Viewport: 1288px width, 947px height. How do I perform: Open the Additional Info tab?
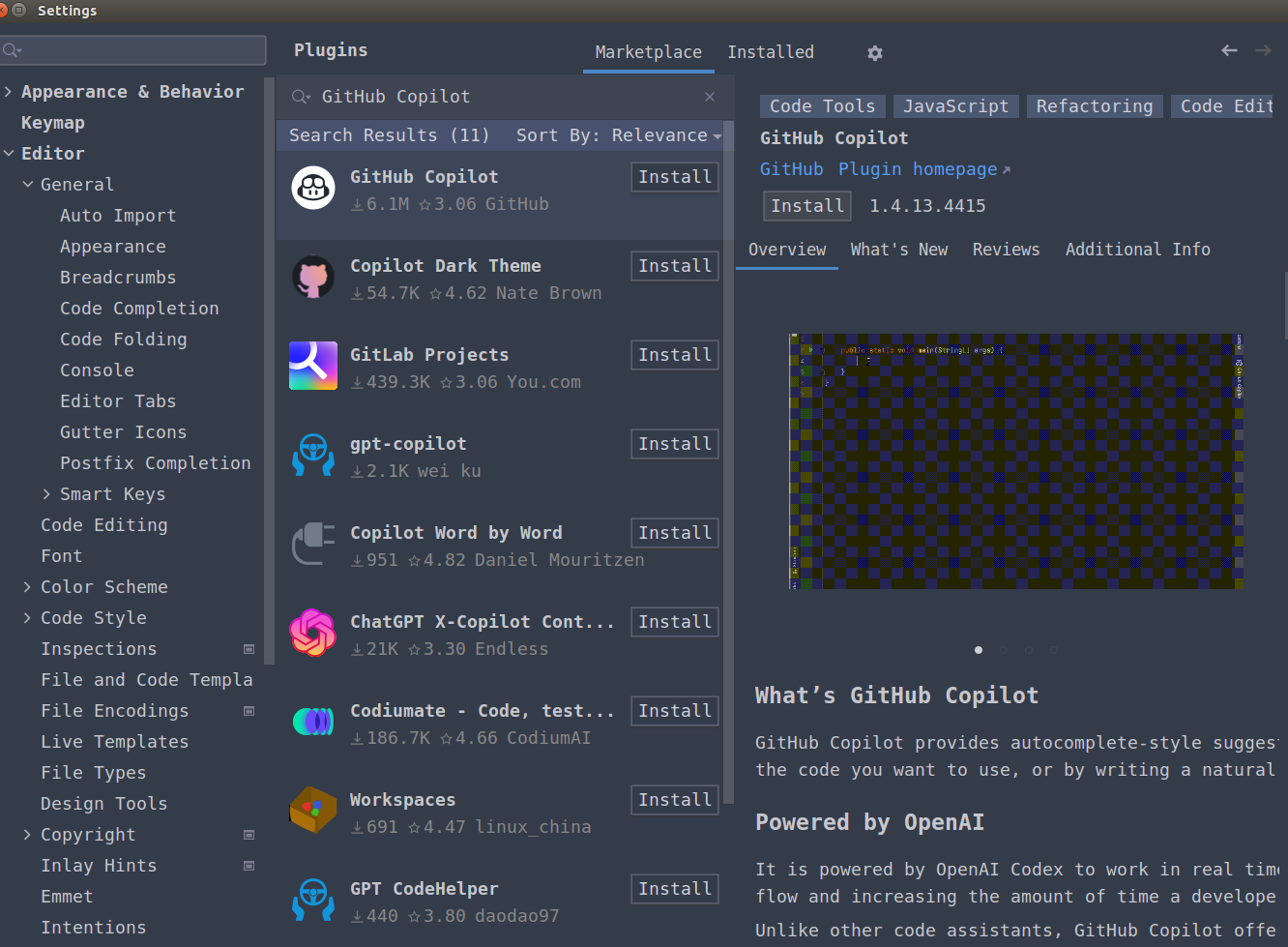(x=1138, y=250)
